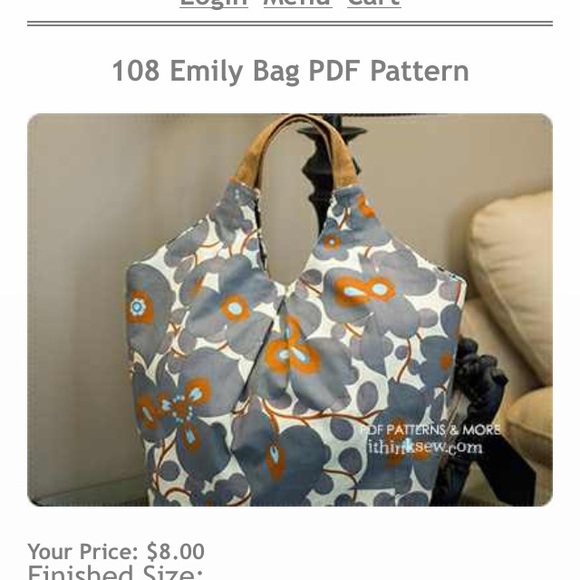
Task: Select the Your Price $8.00 text
Action: pos(116,552)
